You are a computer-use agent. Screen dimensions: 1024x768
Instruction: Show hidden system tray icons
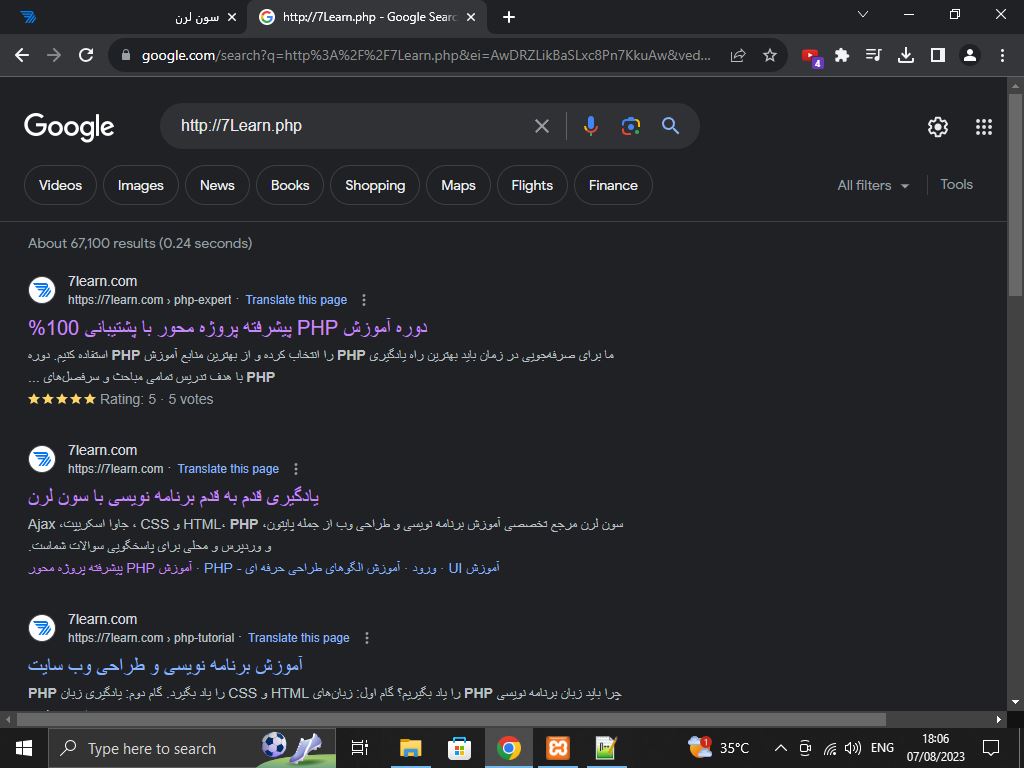[x=780, y=748]
